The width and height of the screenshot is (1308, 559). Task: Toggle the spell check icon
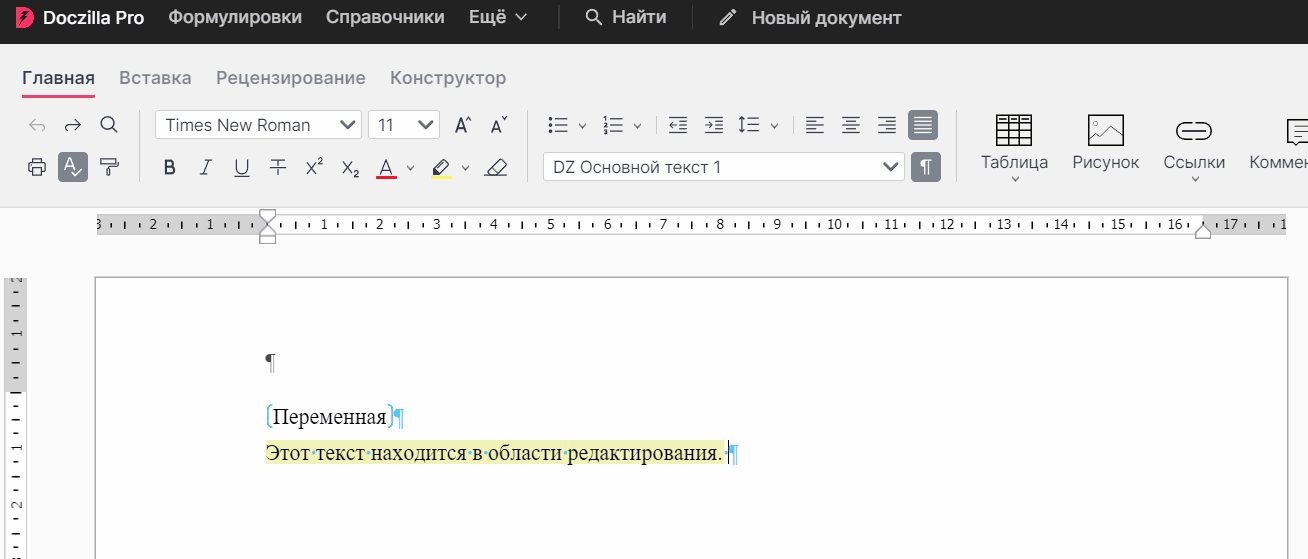point(73,167)
